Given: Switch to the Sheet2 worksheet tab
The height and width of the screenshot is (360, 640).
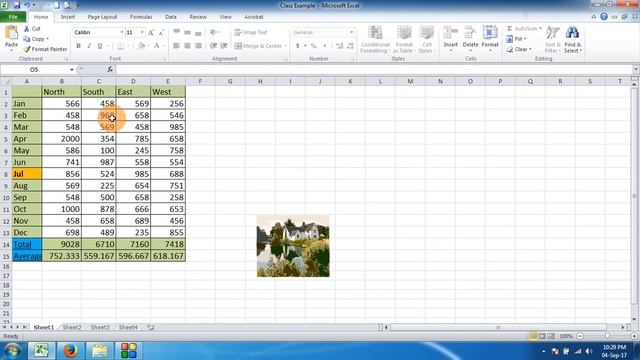Looking at the screenshot, I should coord(72,327).
